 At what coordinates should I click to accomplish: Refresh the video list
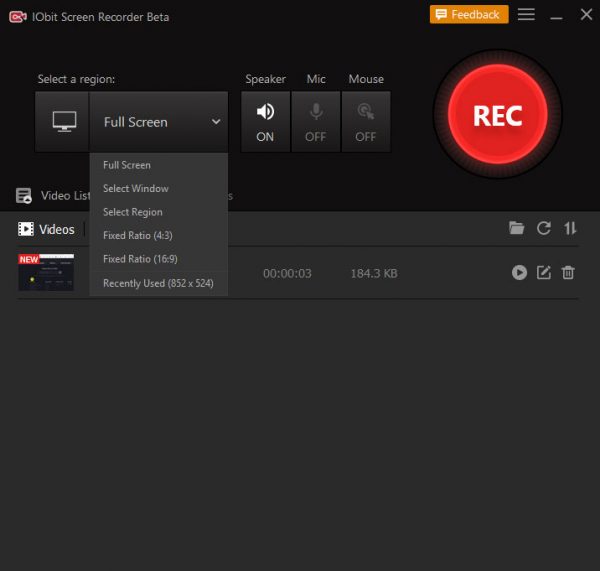(x=543, y=228)
